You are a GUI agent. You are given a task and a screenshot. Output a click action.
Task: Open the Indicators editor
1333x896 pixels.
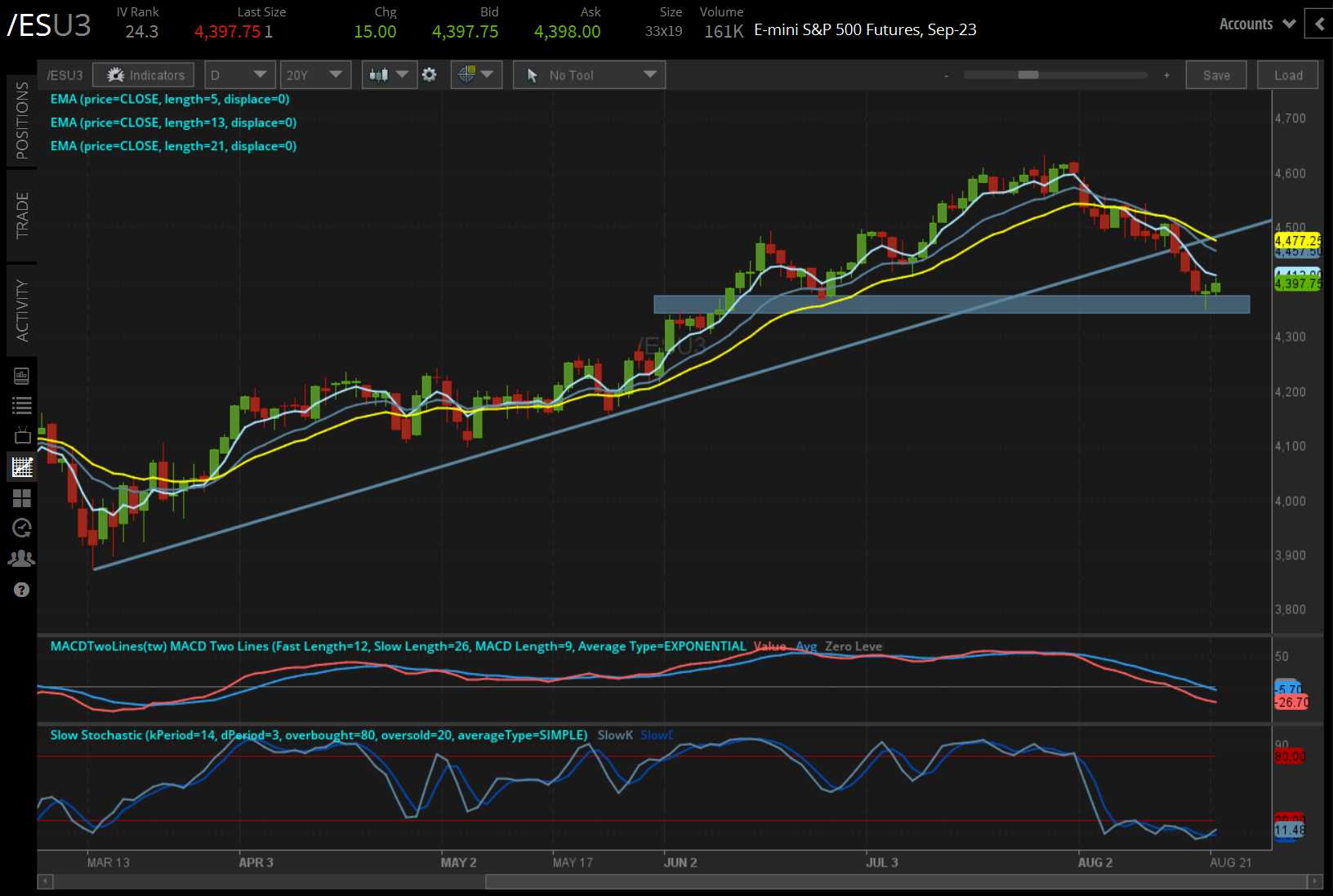[x=143, y=74]
